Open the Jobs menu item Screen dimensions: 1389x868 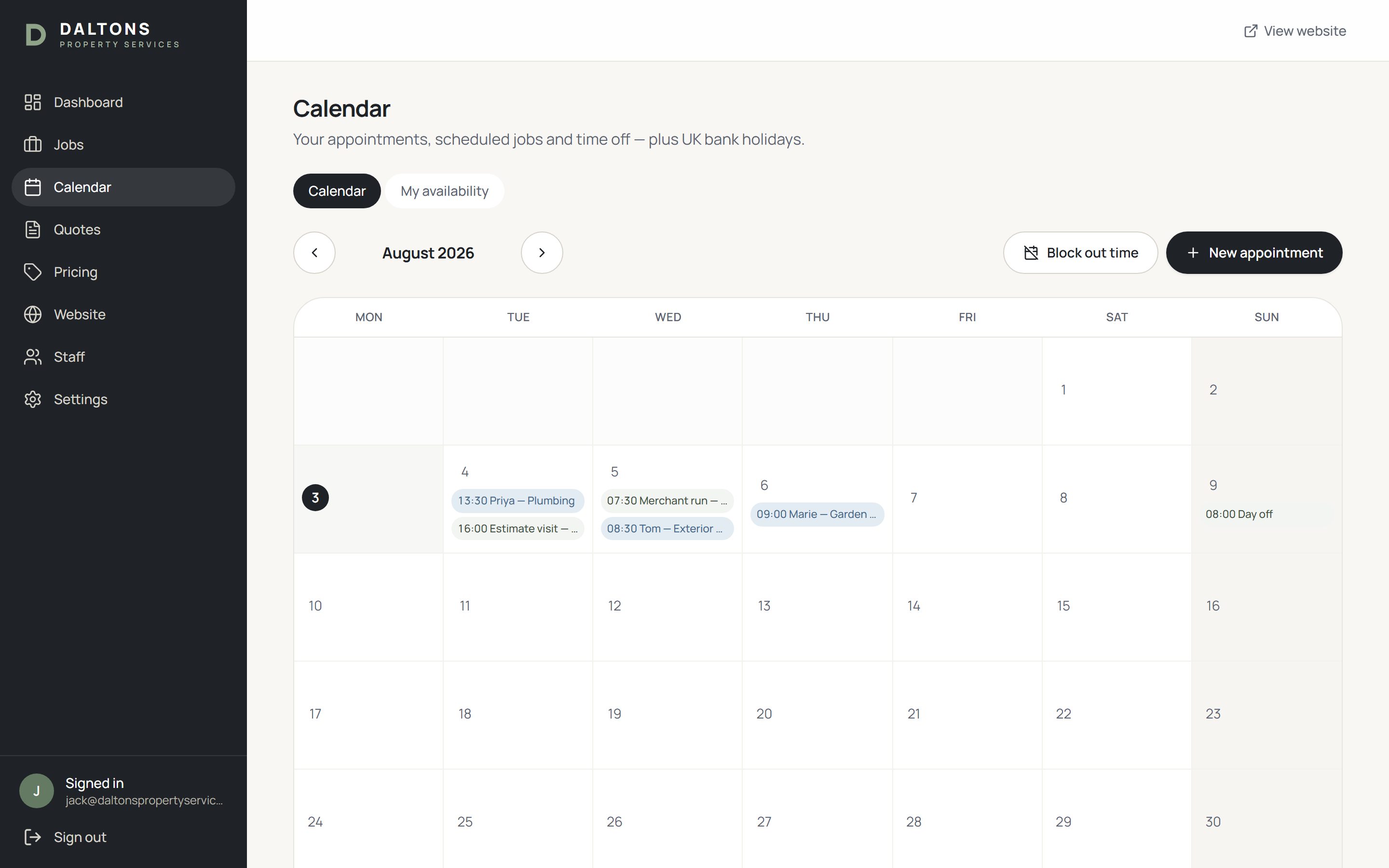pos(123,145)
